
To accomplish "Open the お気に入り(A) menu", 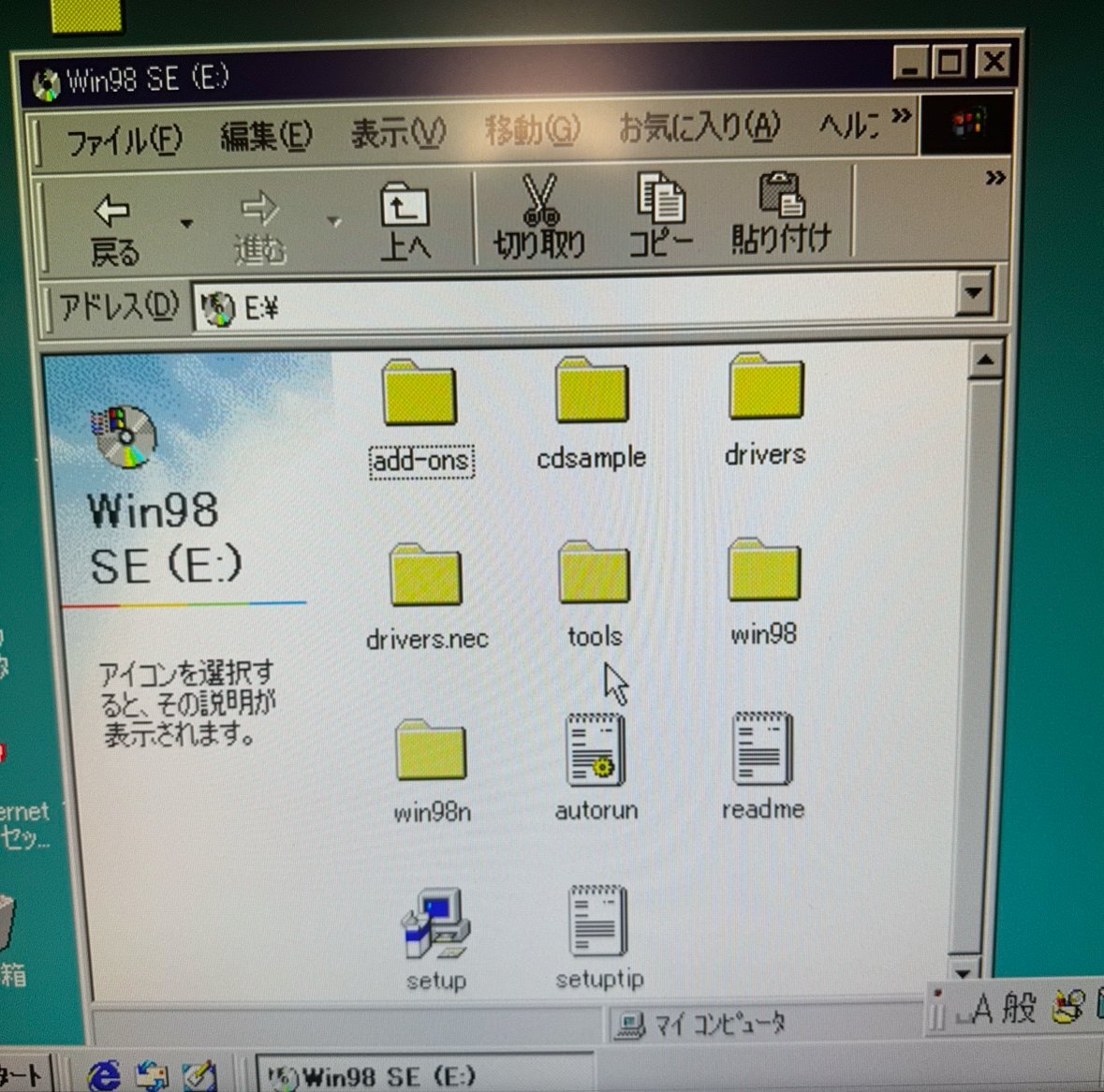I will [699, 127].
